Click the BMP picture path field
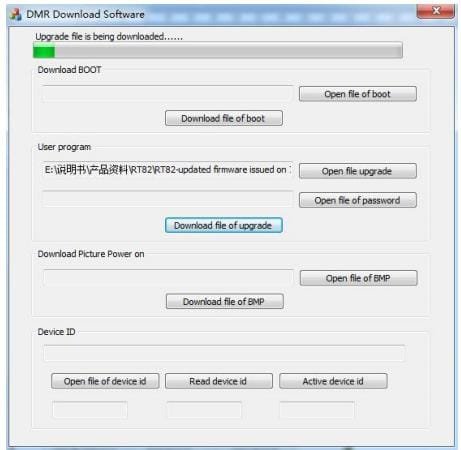Viewport: 461px width, 450px height. [168, 278]
